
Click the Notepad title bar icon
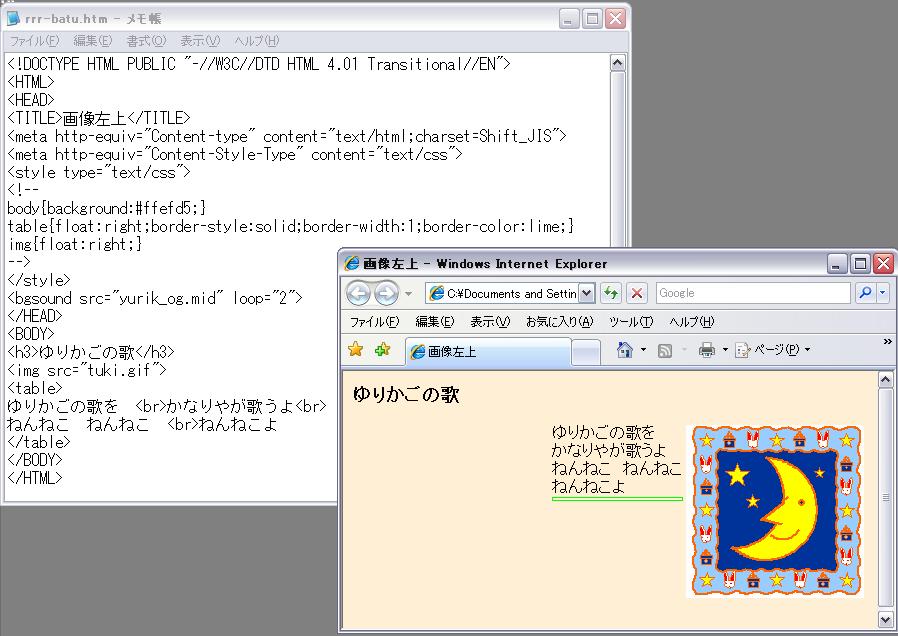13,18
